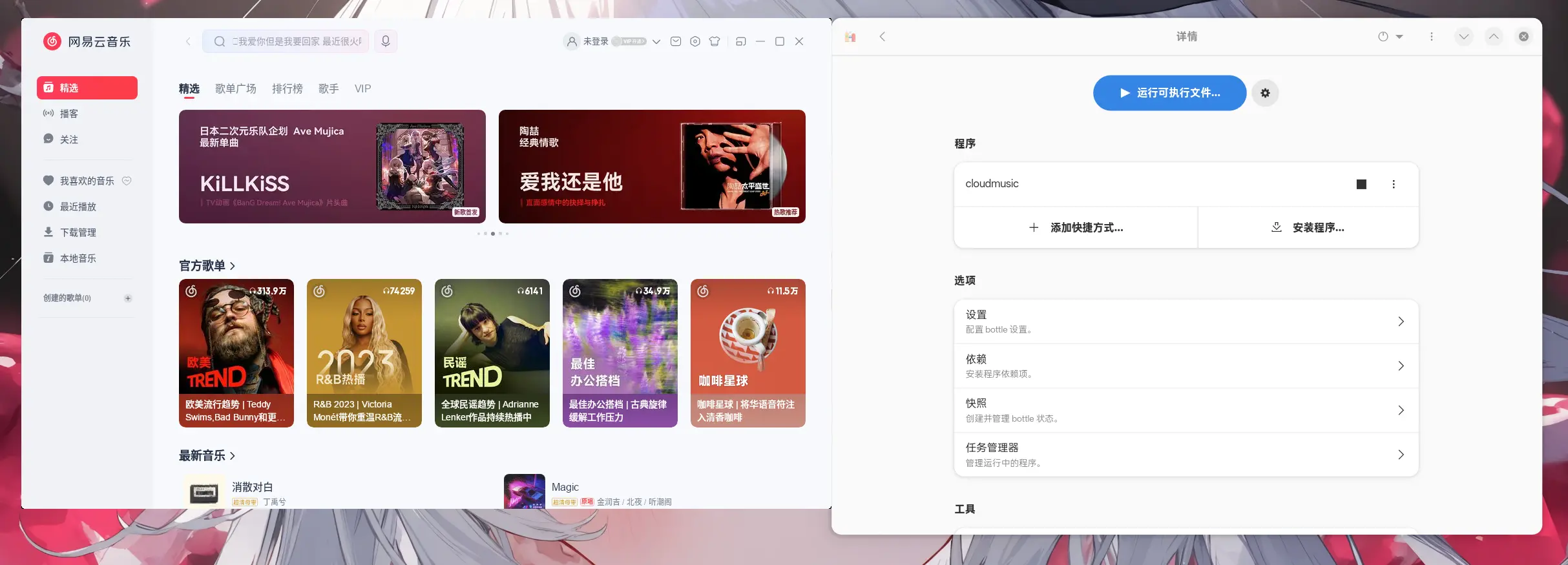Open the three-dot menu in Bottles header

pos(1432,37)
